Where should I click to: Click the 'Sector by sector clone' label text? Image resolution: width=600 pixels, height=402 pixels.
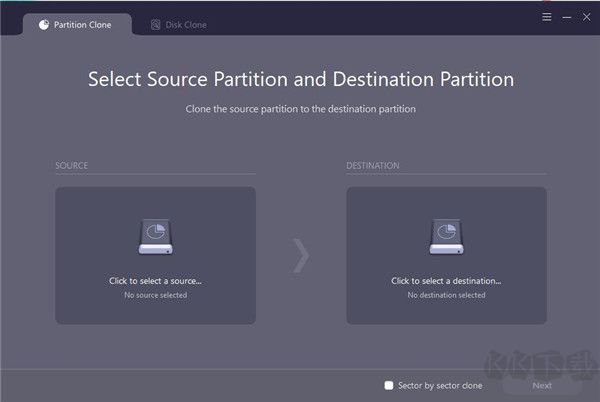click(x=440, y=385)
